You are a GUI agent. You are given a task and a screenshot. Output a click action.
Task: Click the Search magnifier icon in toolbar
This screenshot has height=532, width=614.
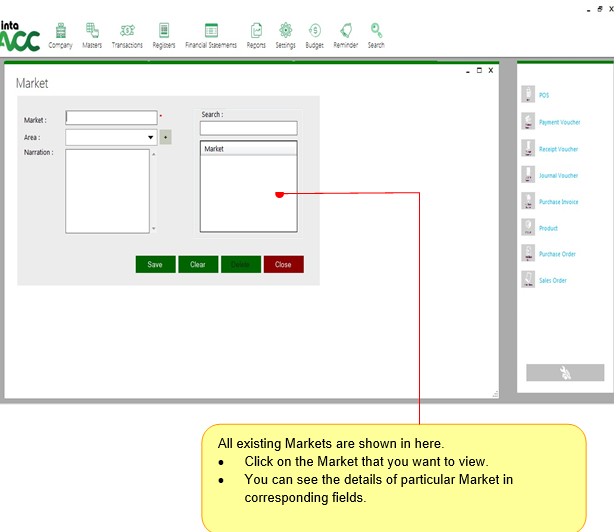(376, 31)
